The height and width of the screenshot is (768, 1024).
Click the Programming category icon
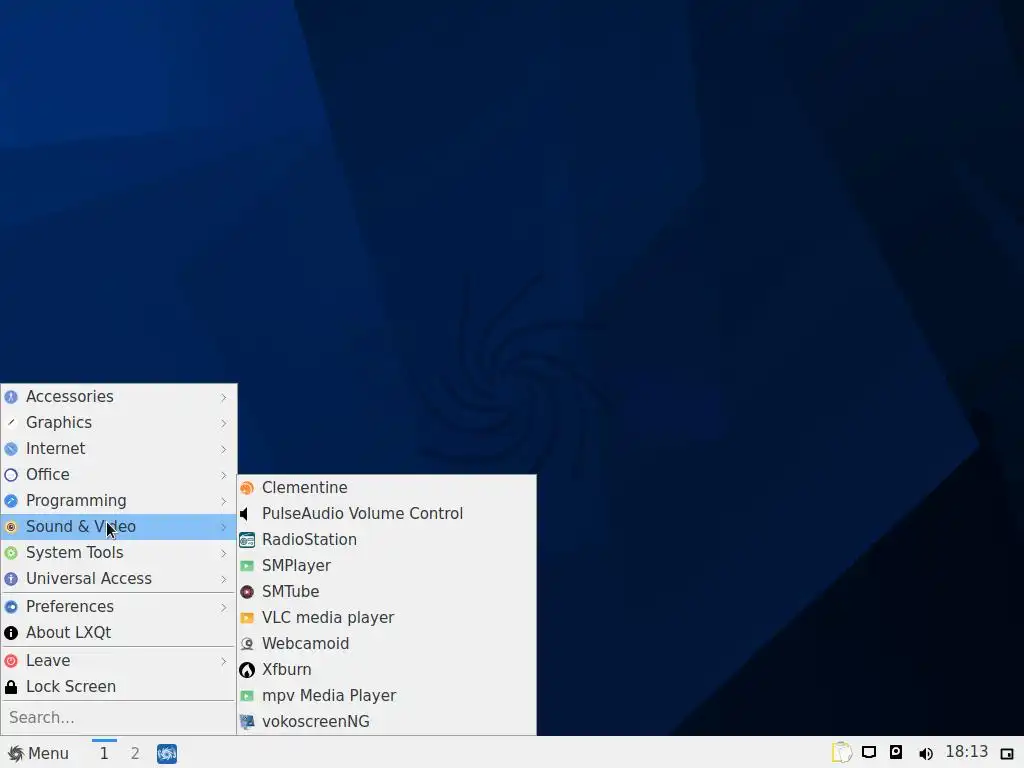pos(11,501)
